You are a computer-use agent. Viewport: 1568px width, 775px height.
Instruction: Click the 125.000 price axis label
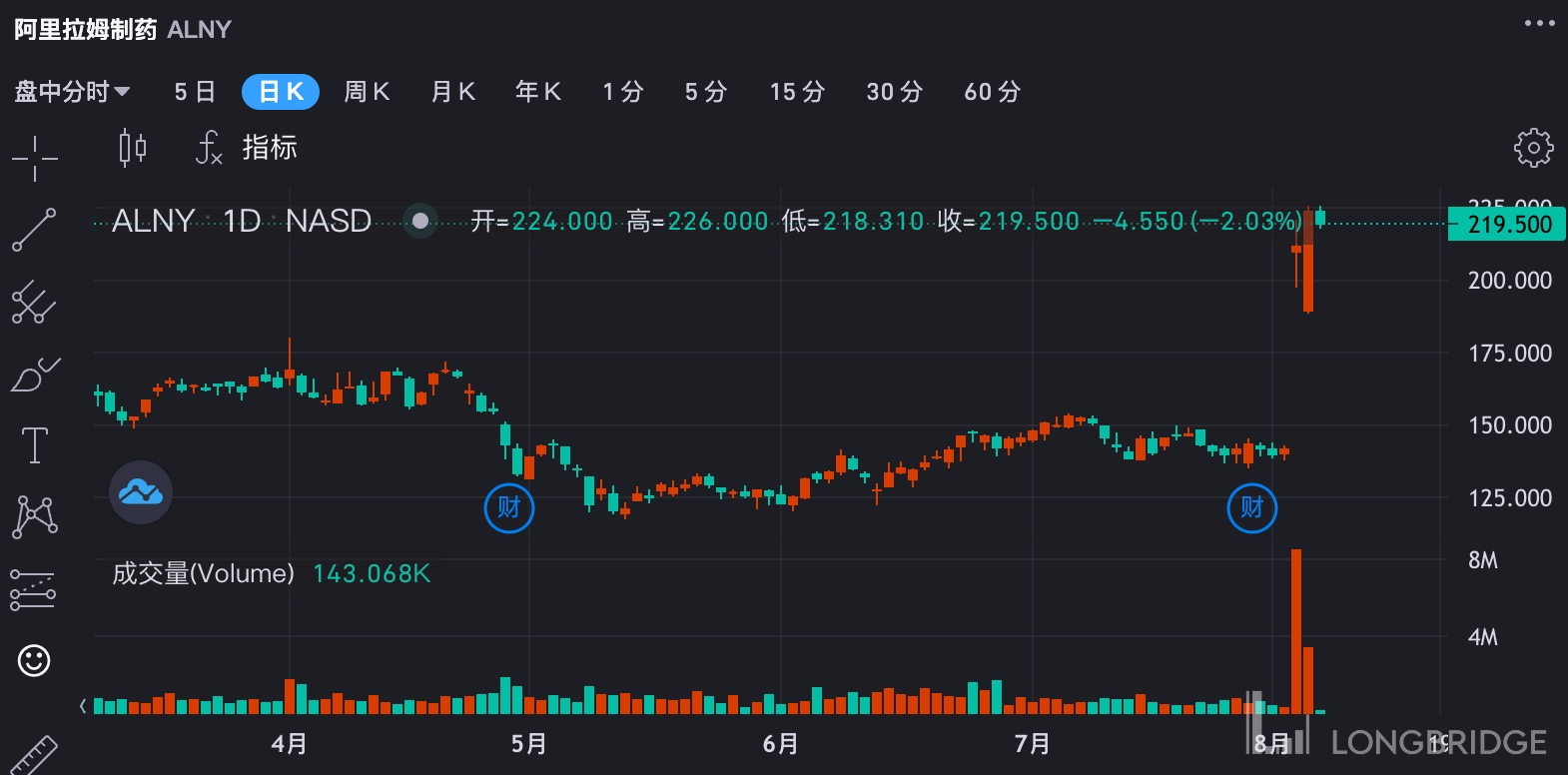coord(1509,498)
